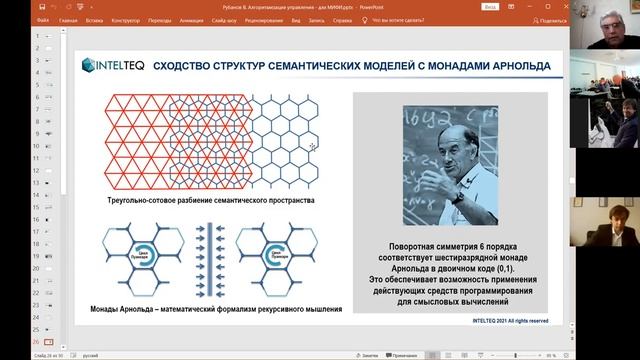
Task: Click the zoom slider handle
Action: coord(516,356)
